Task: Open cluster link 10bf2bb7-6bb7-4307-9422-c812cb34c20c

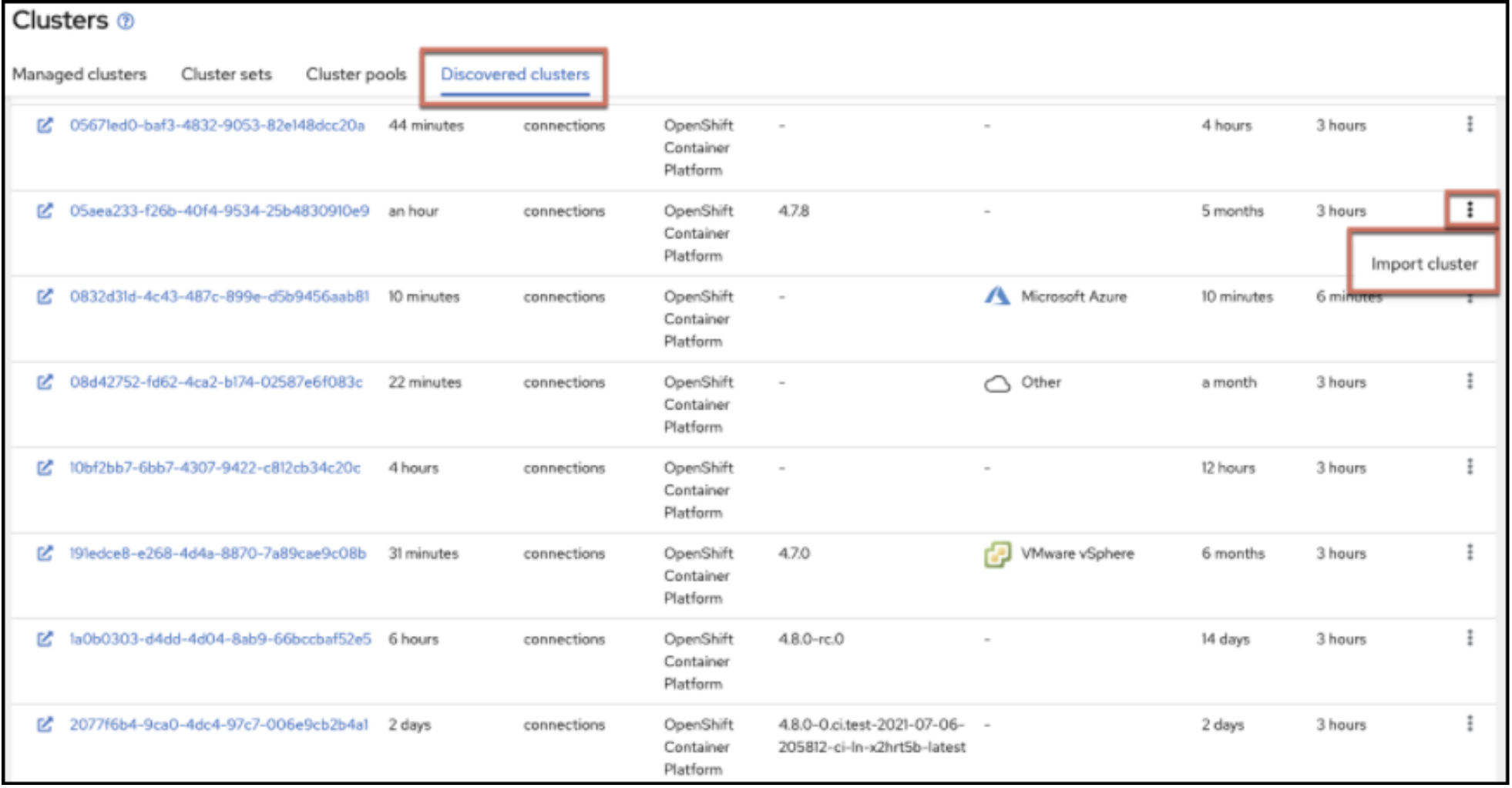Action: pyautogui.click(x=215, y=467)
